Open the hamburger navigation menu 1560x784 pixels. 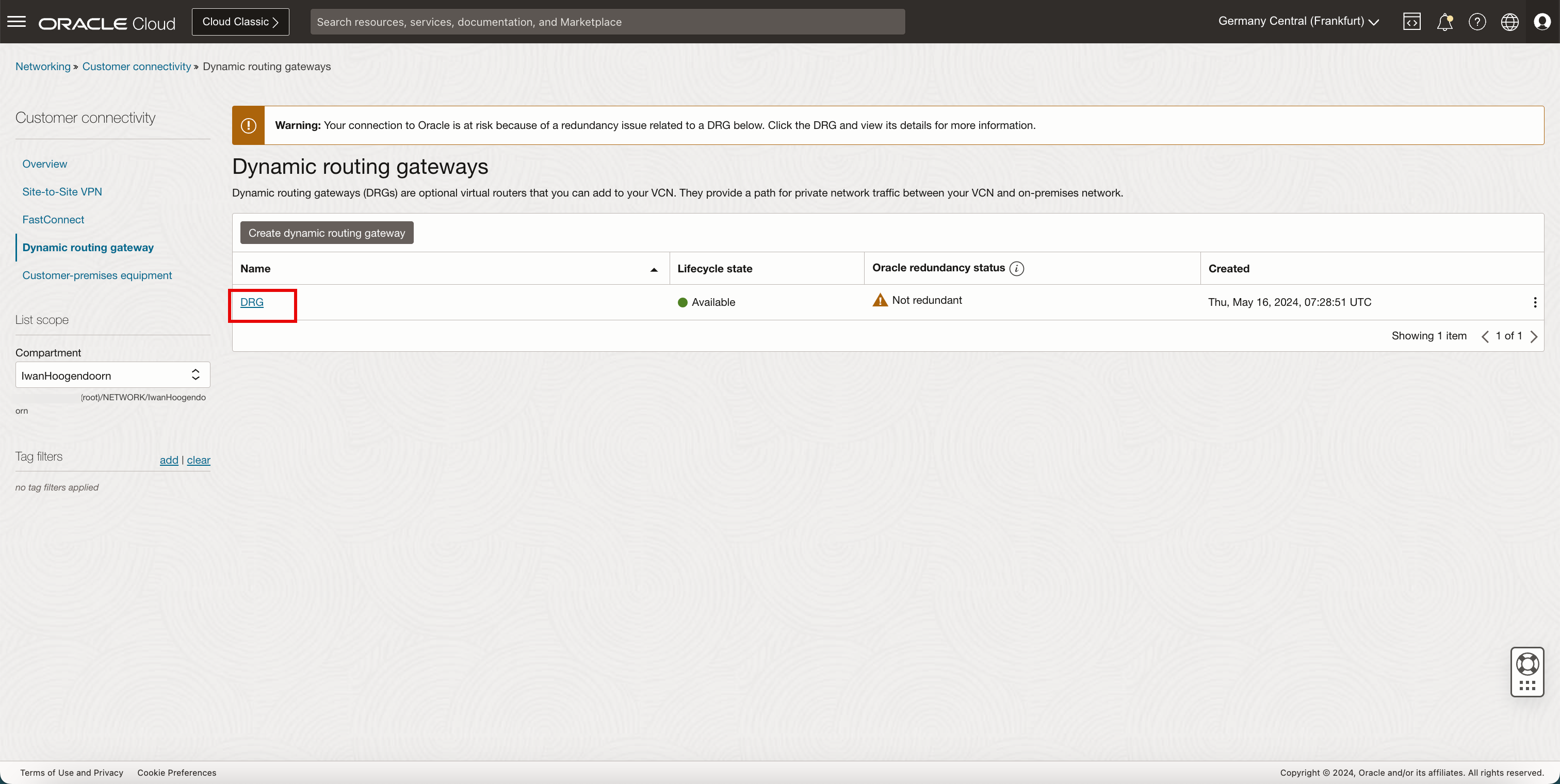click(x=17, y=22)
